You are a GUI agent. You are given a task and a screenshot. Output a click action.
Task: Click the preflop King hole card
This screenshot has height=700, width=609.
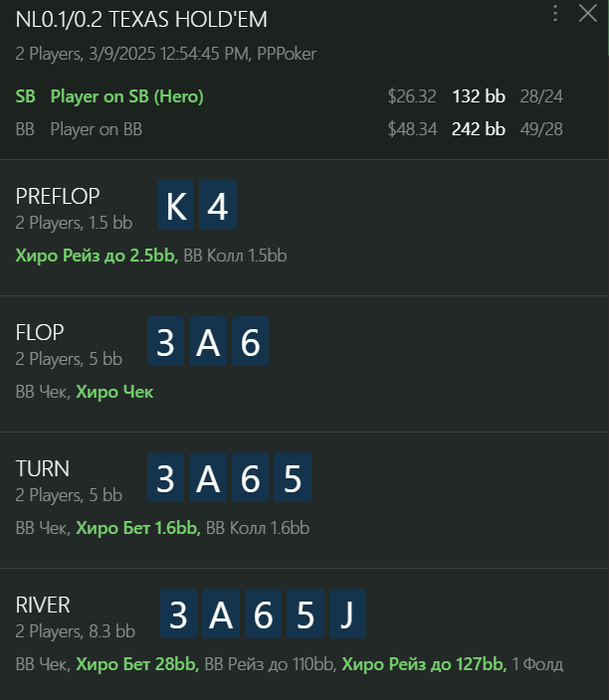coord(176,205)
